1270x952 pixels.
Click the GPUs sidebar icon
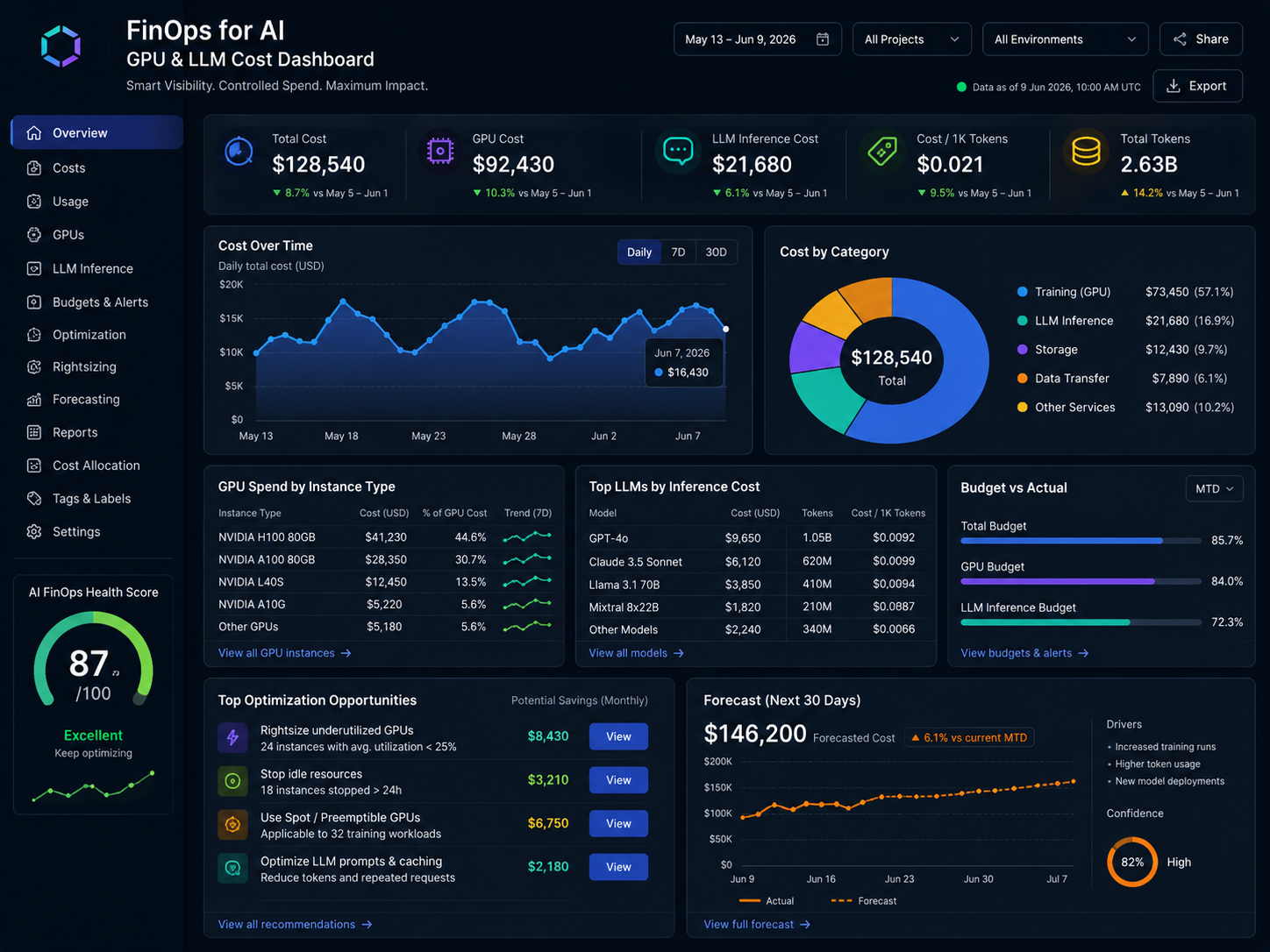tap(34, 235)
